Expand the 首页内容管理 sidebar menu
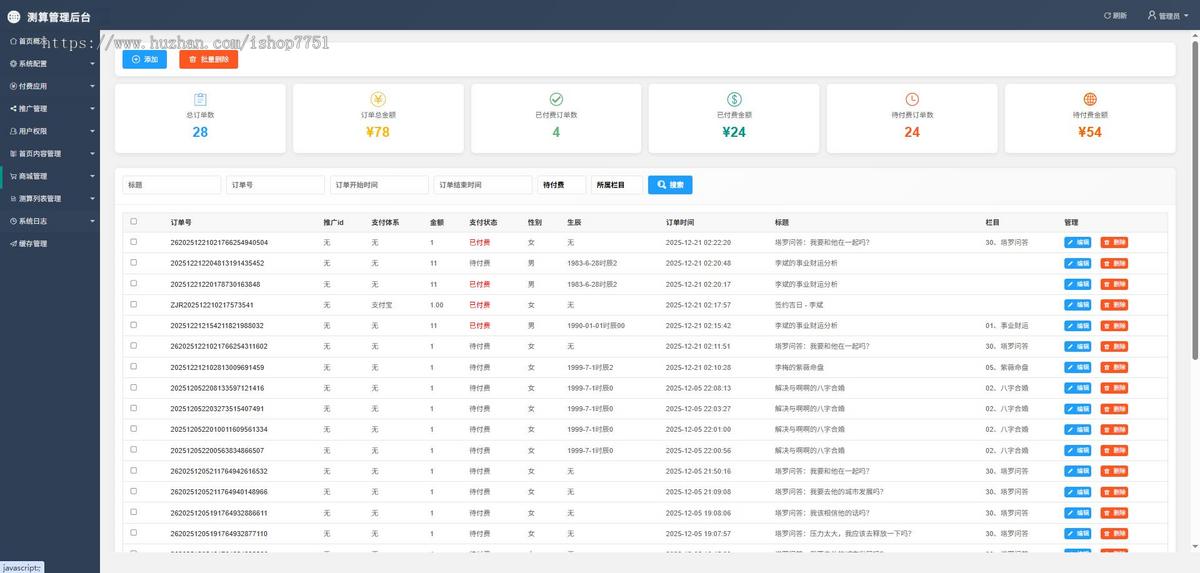Image resolution: width=1200 pixels, height=573 pixels. click(x=50, y=153)
